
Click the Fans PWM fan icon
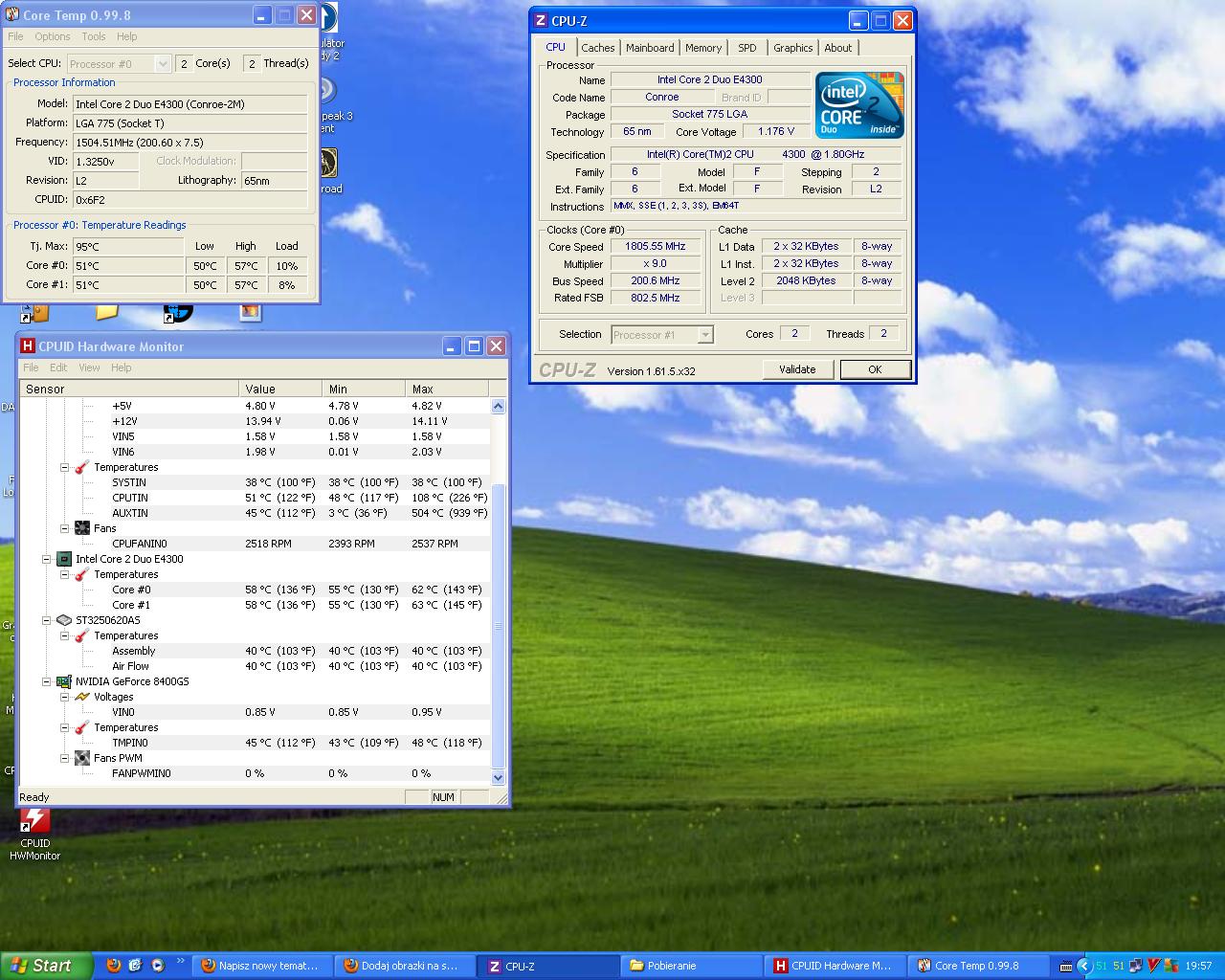pyautogui.click(x=81, y=758)
